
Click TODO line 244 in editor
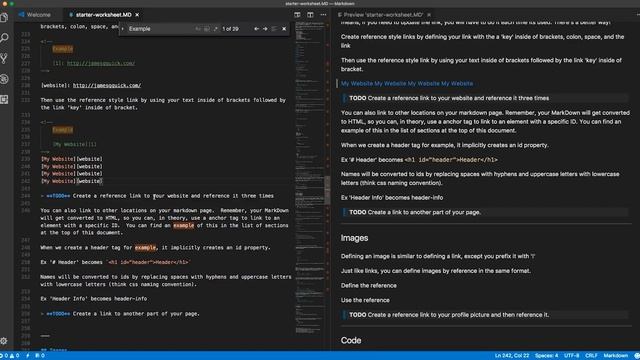tap(157, 196)
